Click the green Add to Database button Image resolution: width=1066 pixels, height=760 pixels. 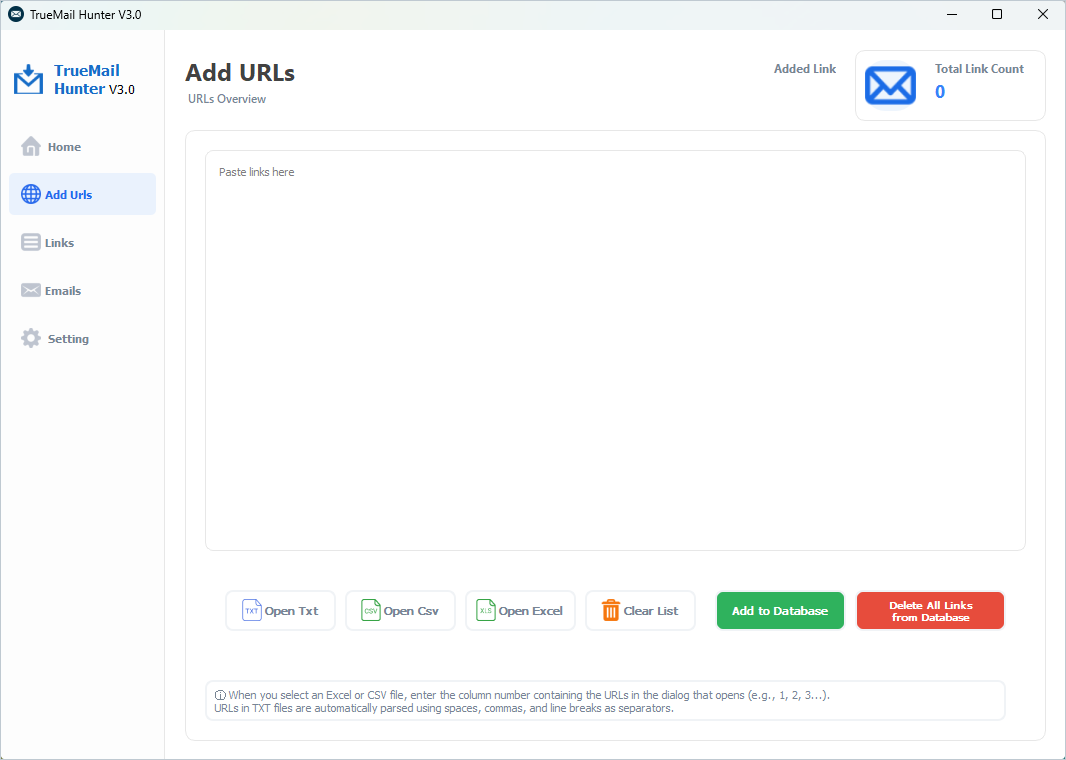pos(780,610)
